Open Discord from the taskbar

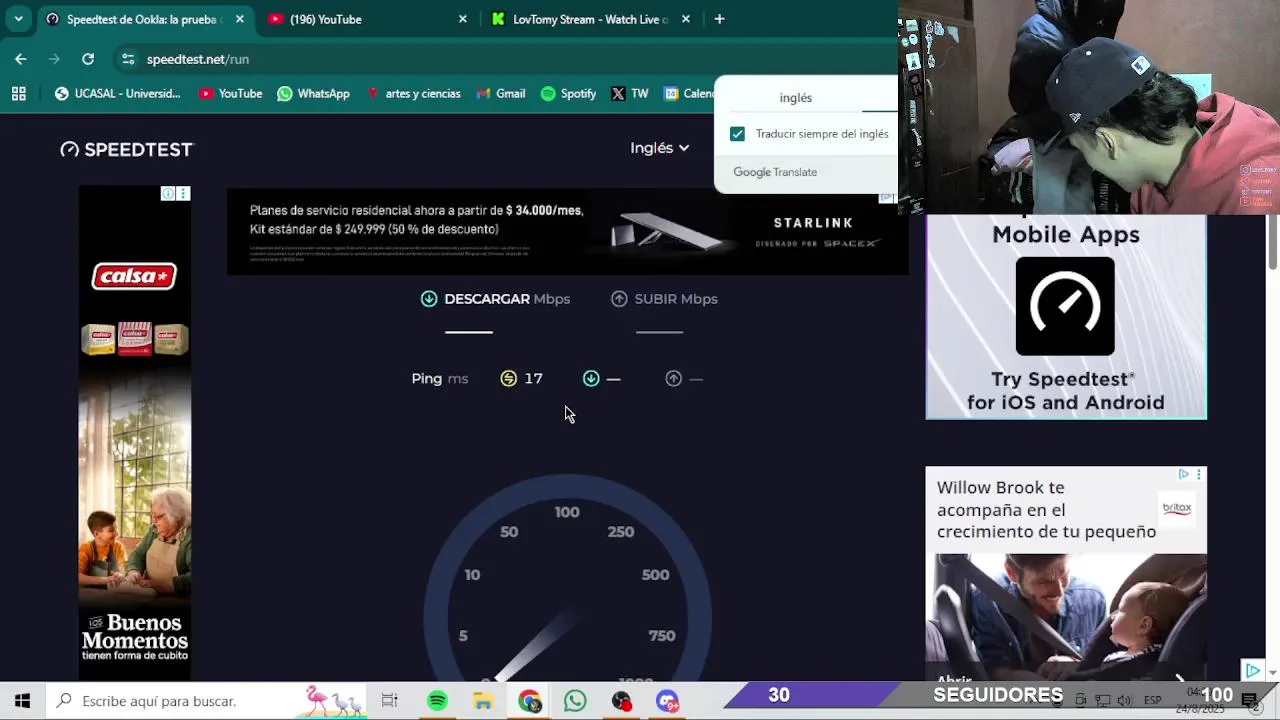click(x=667, y=701)
